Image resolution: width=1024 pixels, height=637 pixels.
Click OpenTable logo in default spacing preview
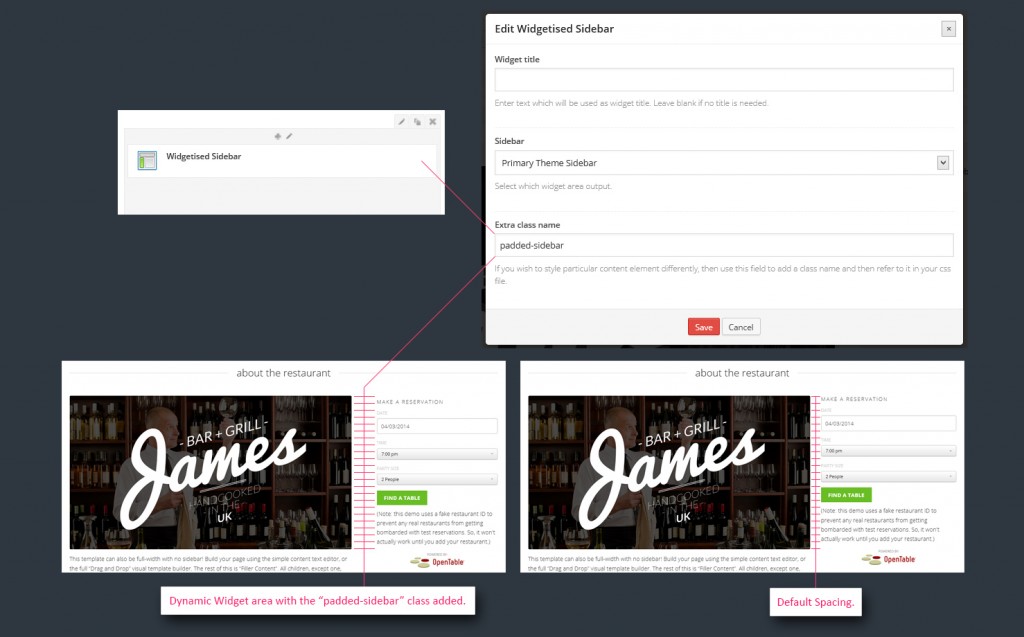888,559
